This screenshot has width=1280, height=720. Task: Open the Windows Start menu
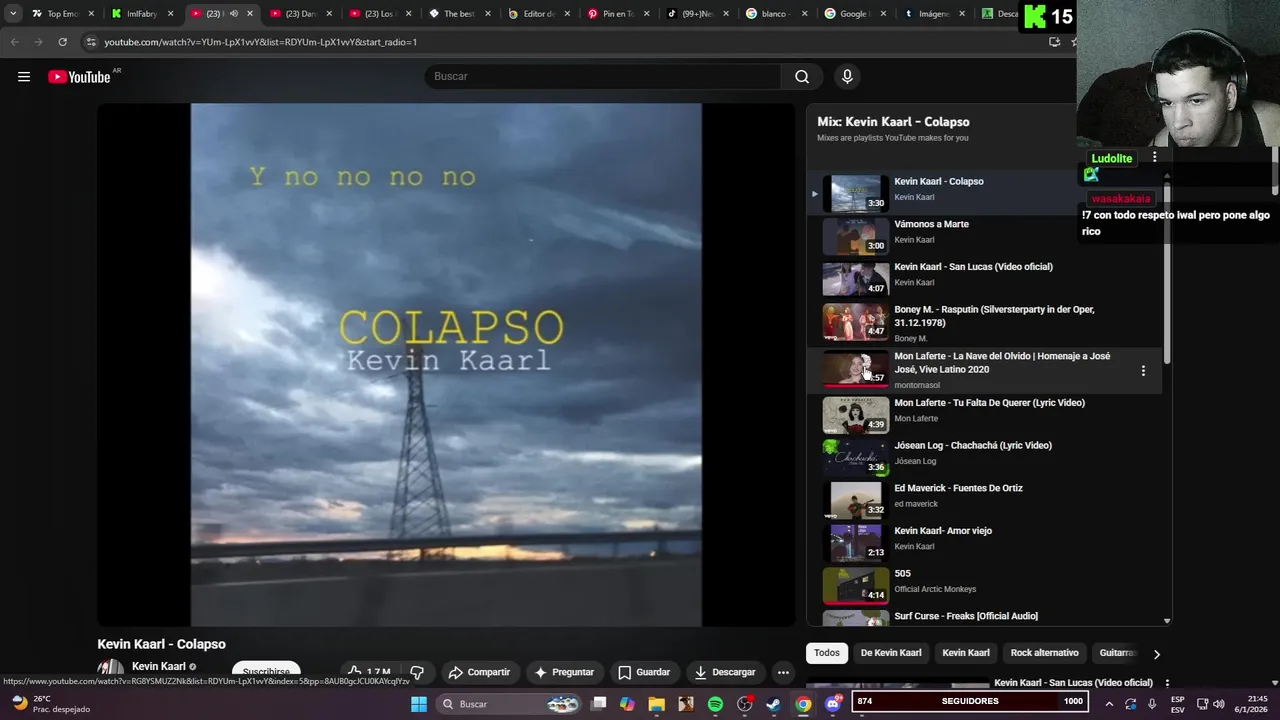[x=419, y=704]
